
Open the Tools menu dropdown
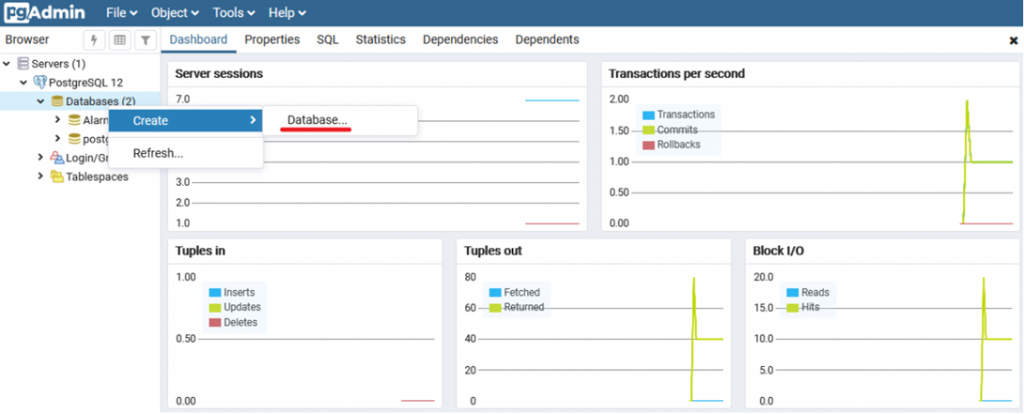(235, 13)
